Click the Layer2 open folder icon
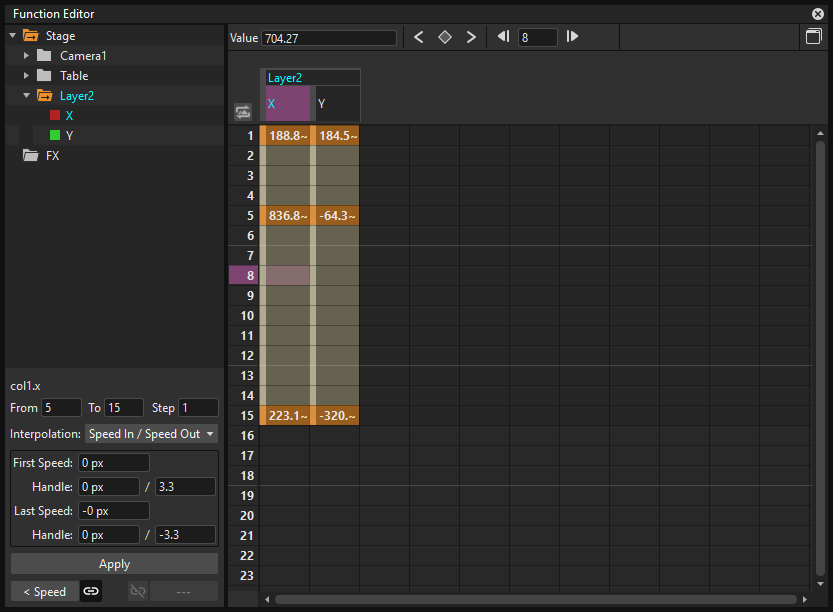Image resolution: width=833 pixels, height=612 pixels. 45,96
